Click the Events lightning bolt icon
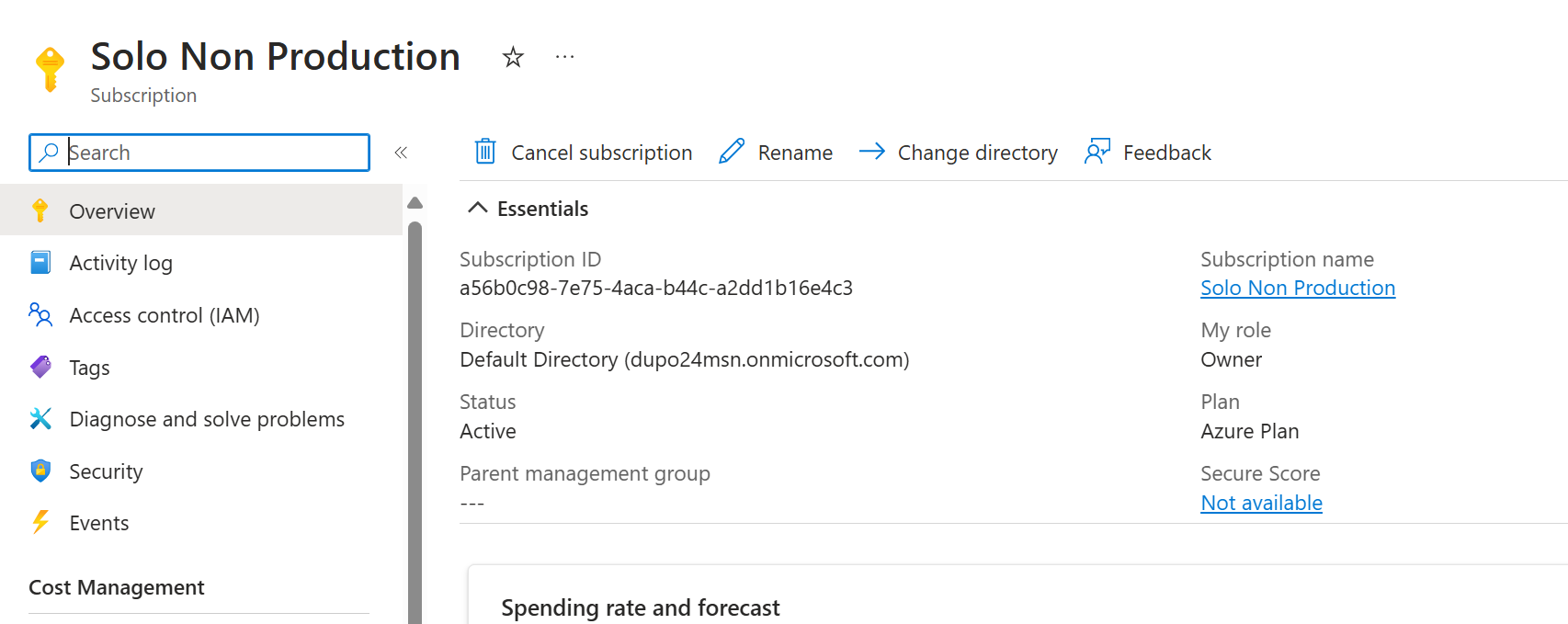1568x624 pixels. (x=40, y=523)
